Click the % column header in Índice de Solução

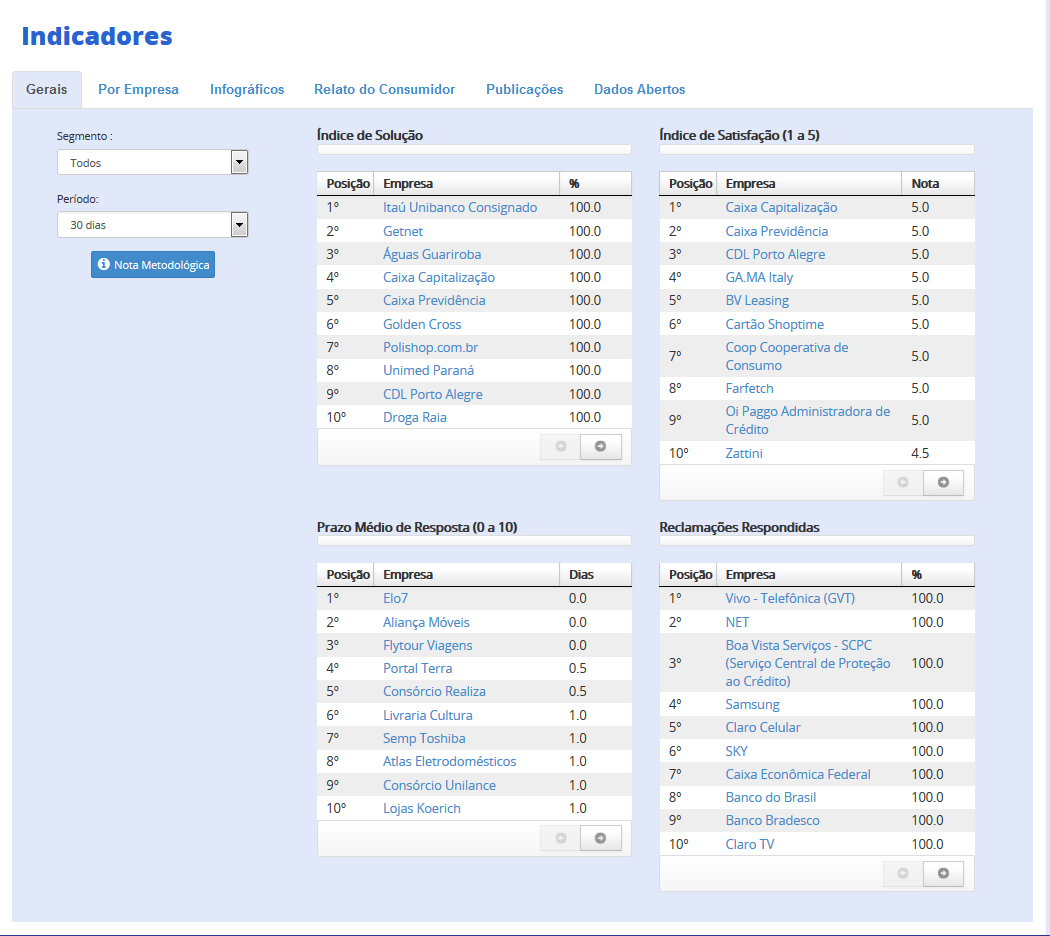[595, 183]
